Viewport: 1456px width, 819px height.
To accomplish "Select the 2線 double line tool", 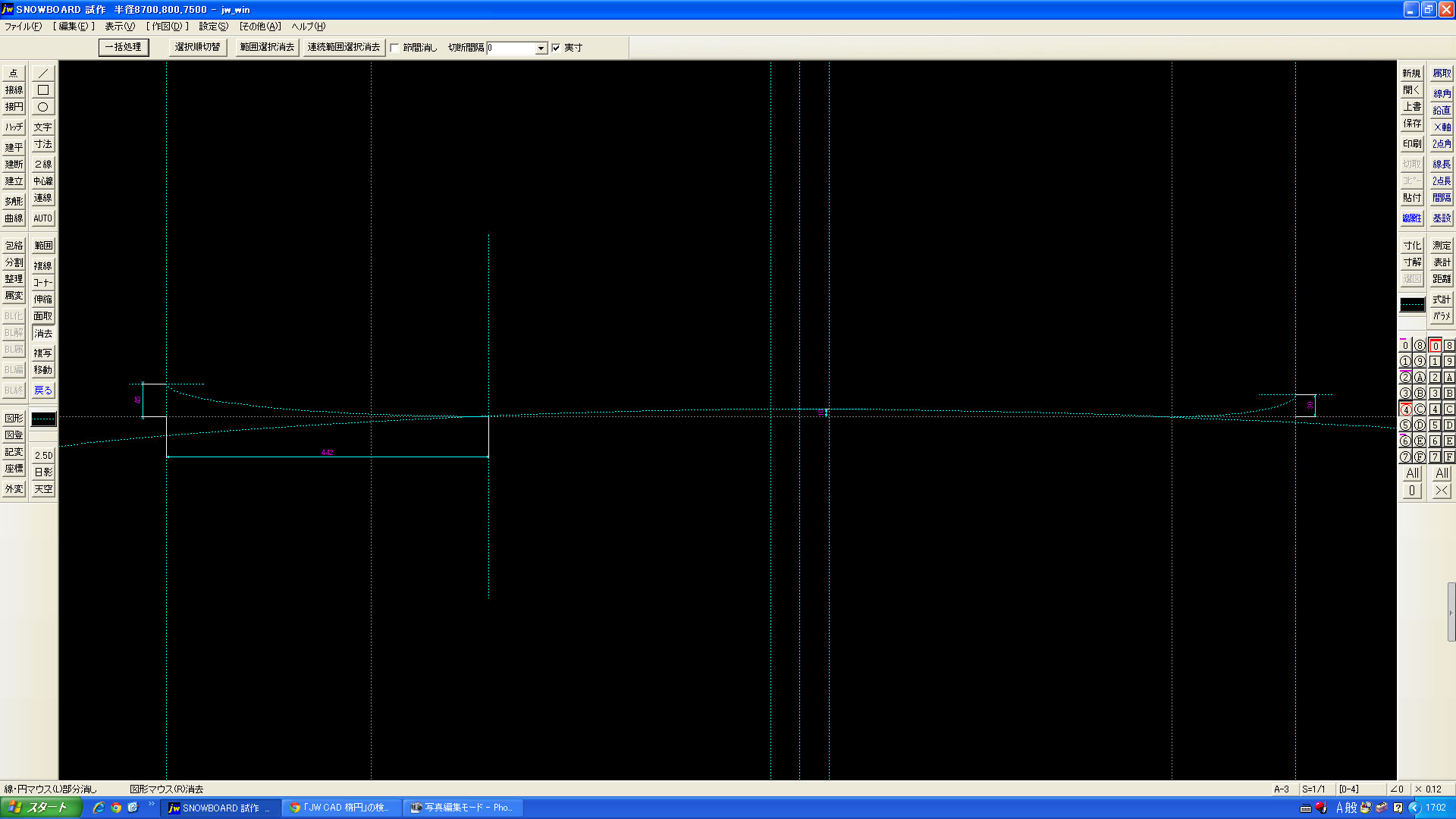I will [43, 165].
